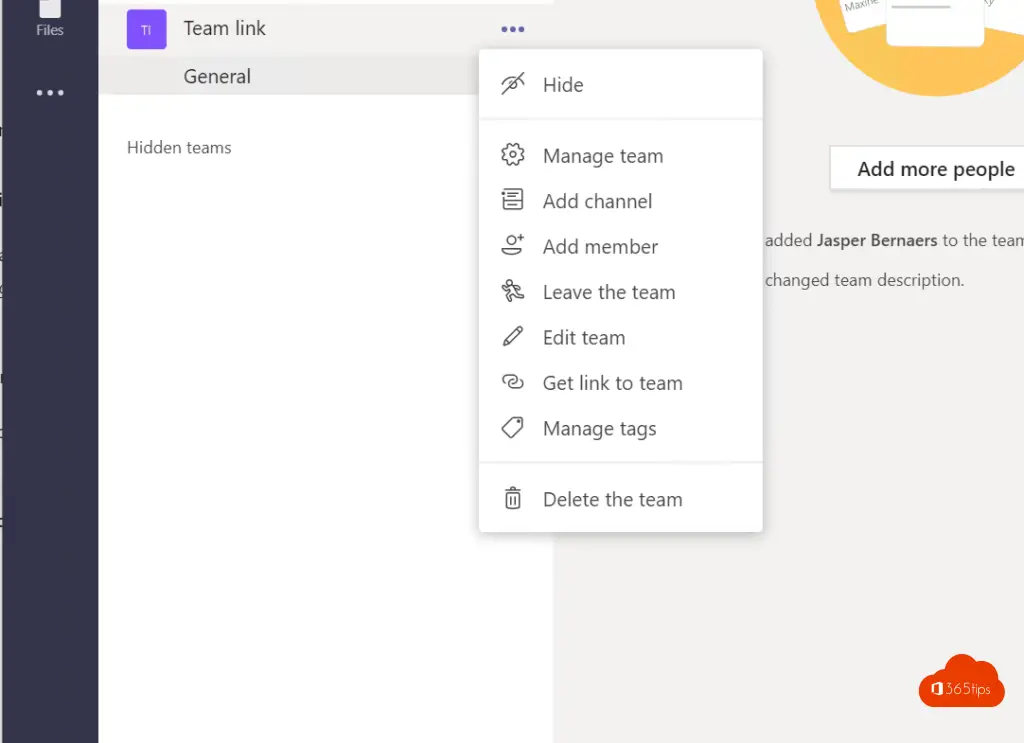Click the Edit team pencil icon
Viewport: 1024px width, 743px height.
click(512, 337)
